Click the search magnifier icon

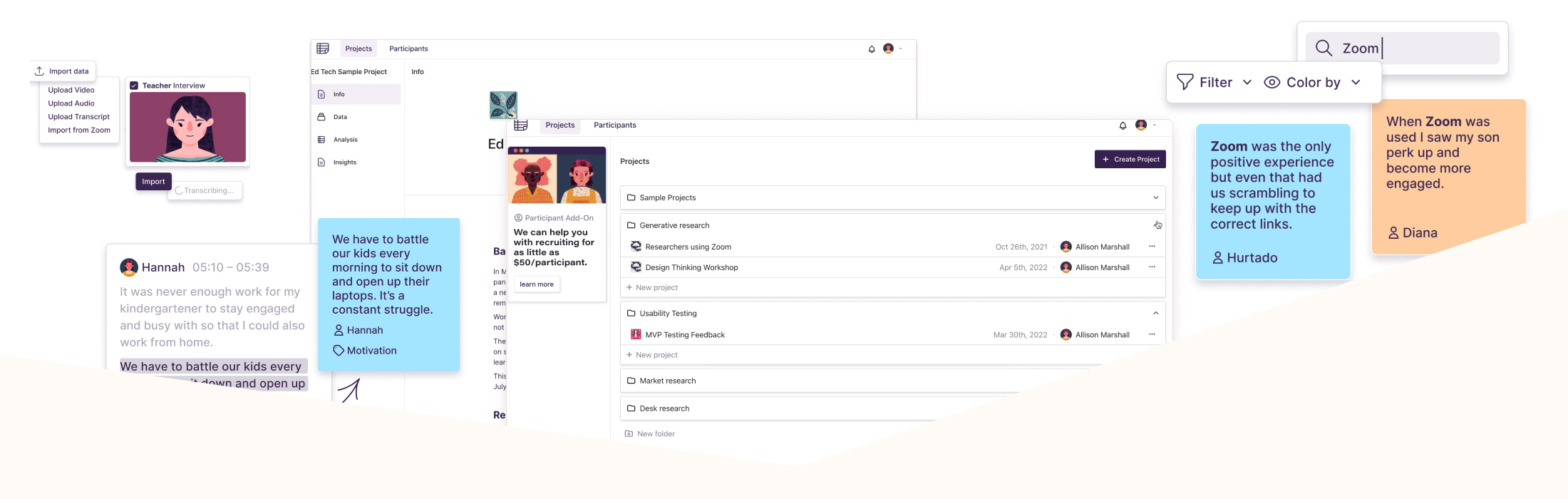pos(1324,48)
